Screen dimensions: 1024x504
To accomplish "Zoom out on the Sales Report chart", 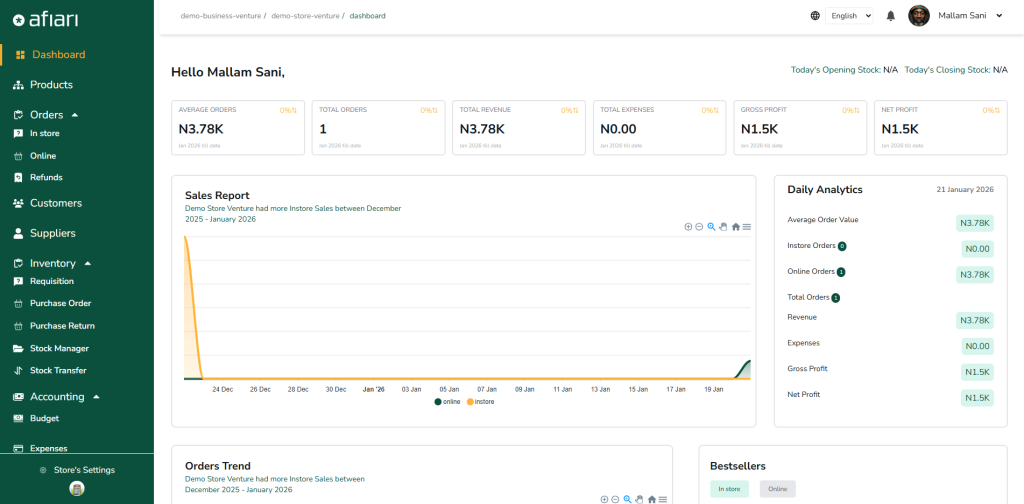I will coord(699,227).
